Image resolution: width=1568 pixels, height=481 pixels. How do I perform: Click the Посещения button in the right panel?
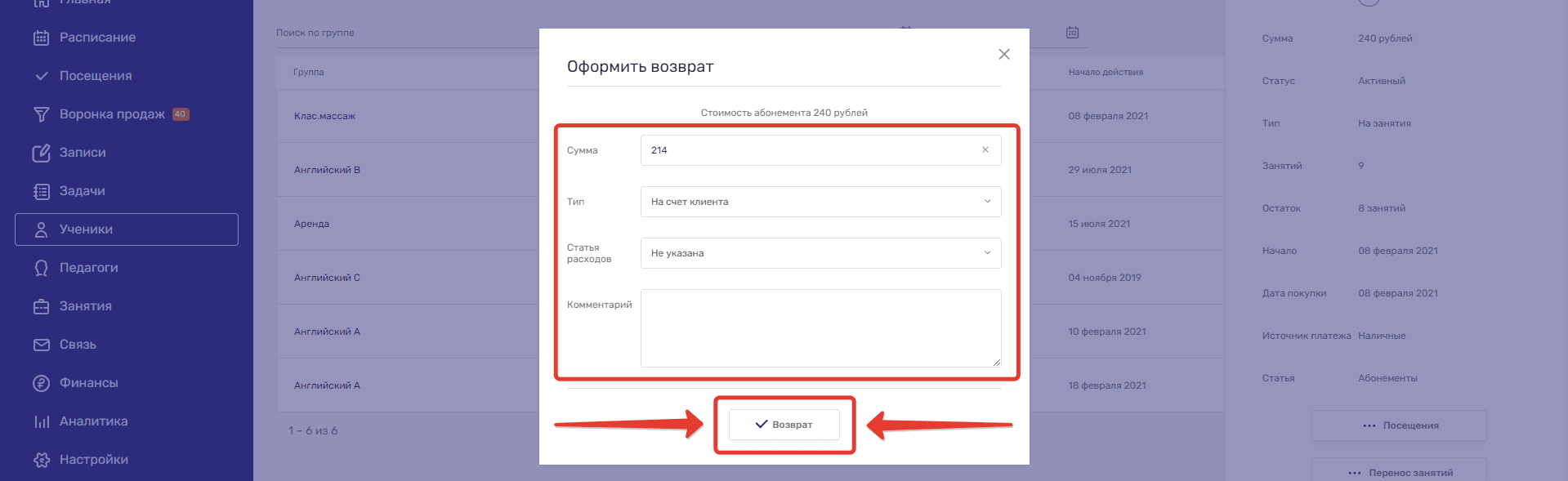1399,425
